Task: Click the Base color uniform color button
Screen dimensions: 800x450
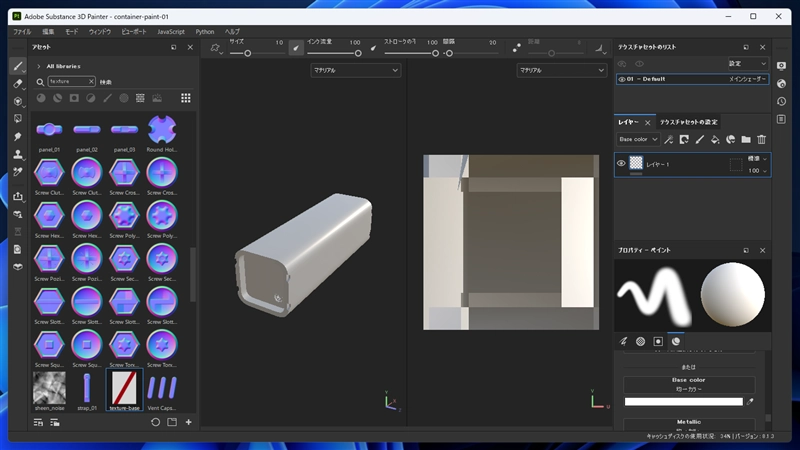Action: pyautogui.click(x=688, y=388)
